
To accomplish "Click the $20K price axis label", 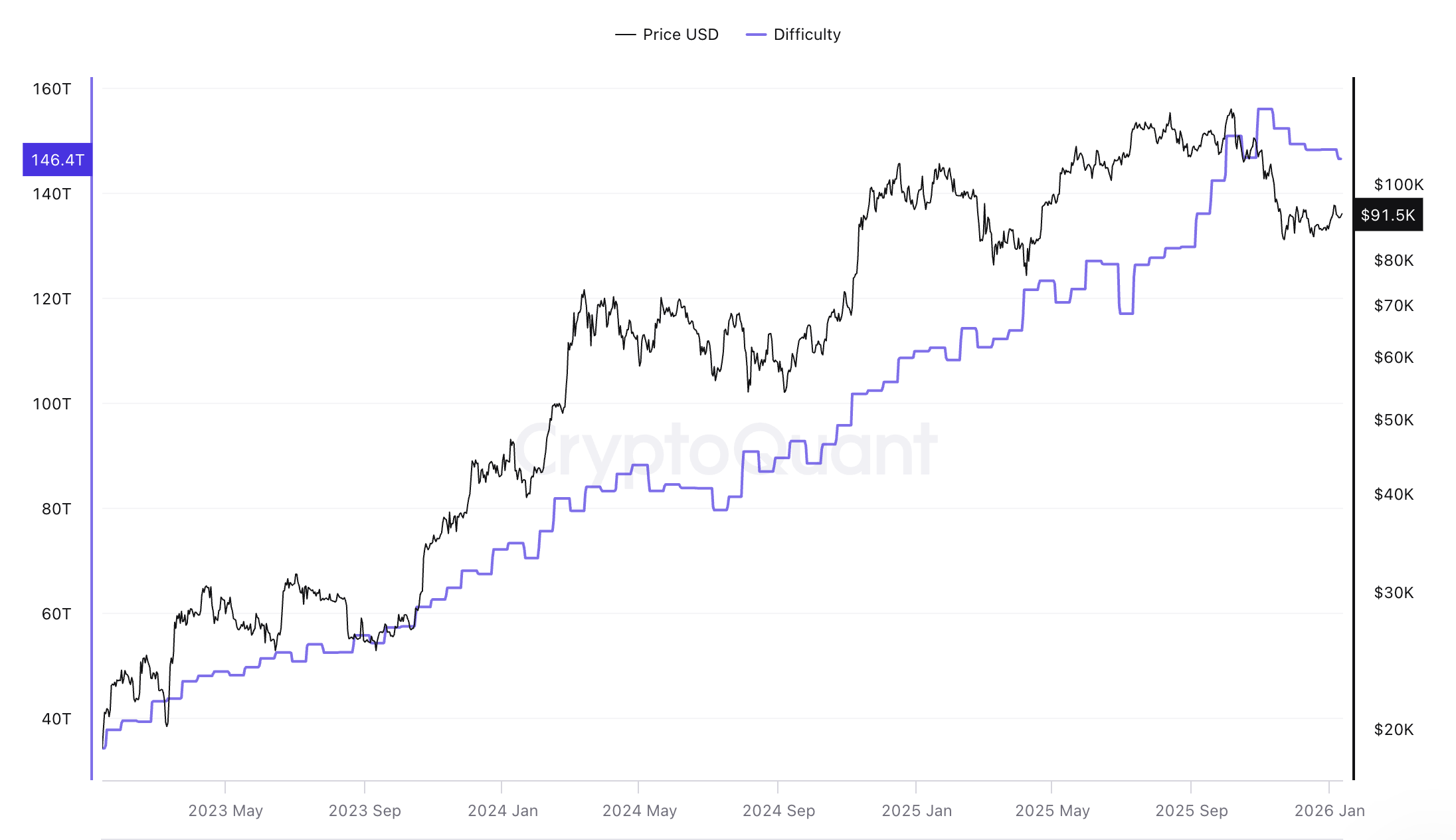I will pos(1394,730).
